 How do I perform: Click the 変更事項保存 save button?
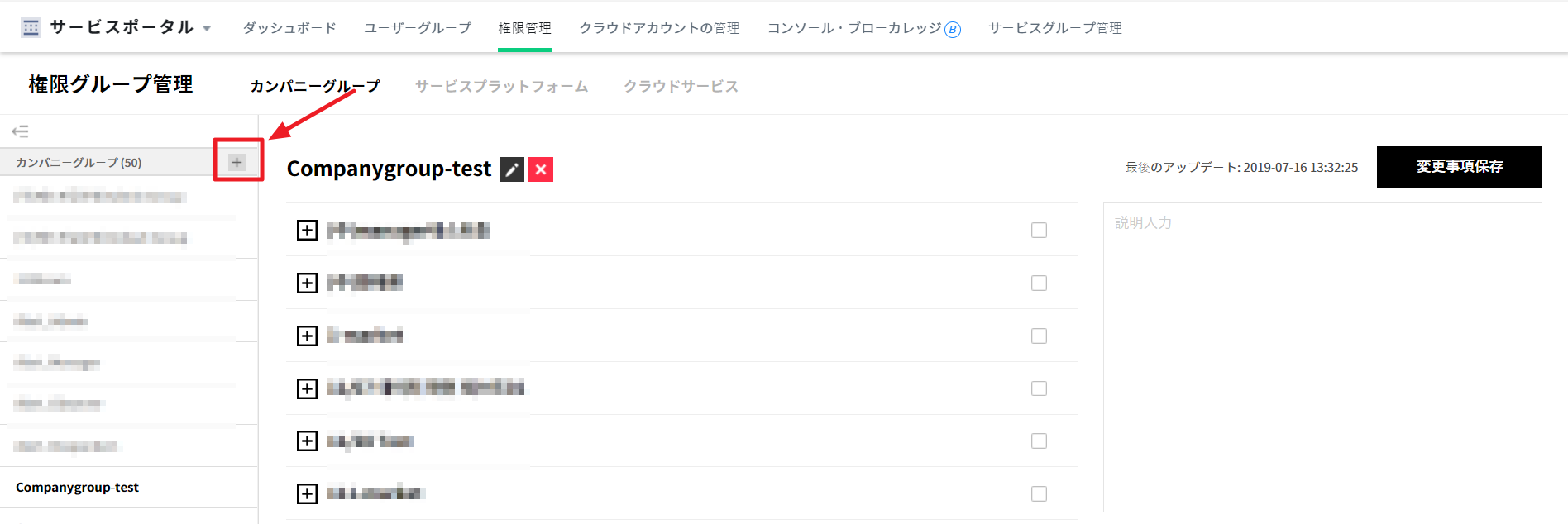pyautogui.click(x=1459, y=167)
